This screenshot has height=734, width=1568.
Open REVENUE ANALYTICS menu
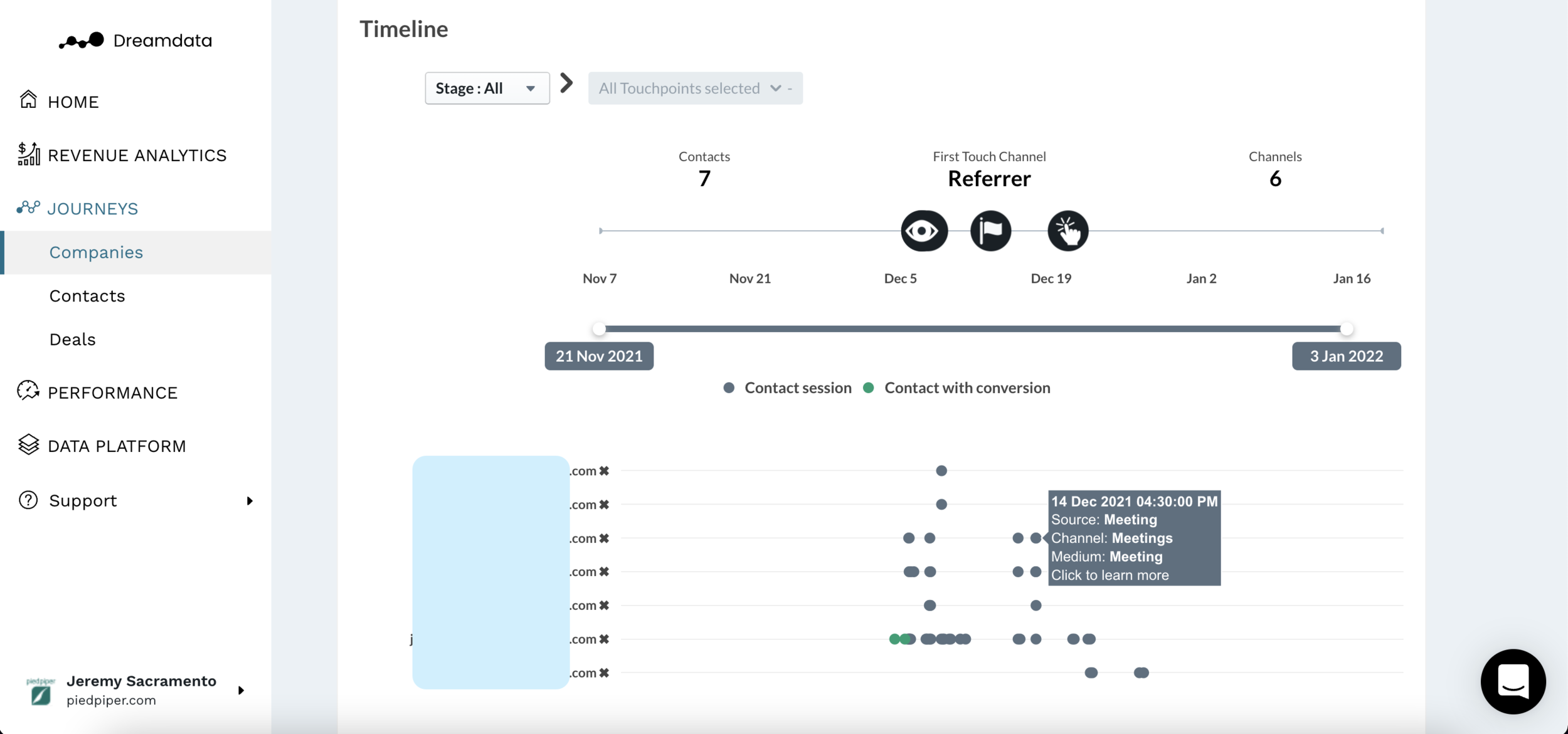point(137,155)
